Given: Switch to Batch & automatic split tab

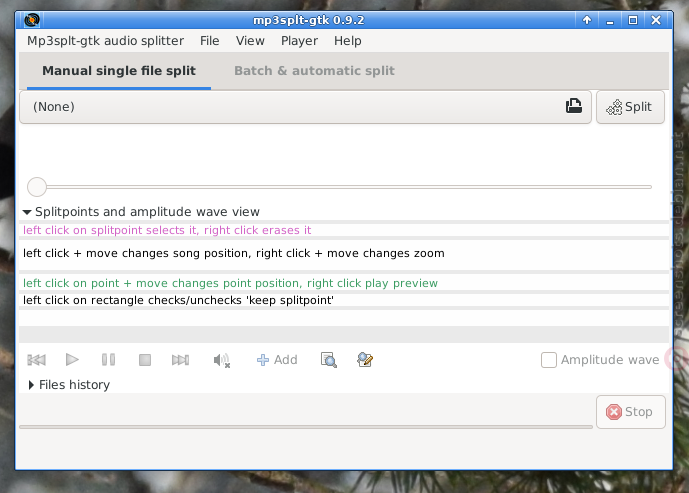Looking at the screenshot, I should point(314,71).
